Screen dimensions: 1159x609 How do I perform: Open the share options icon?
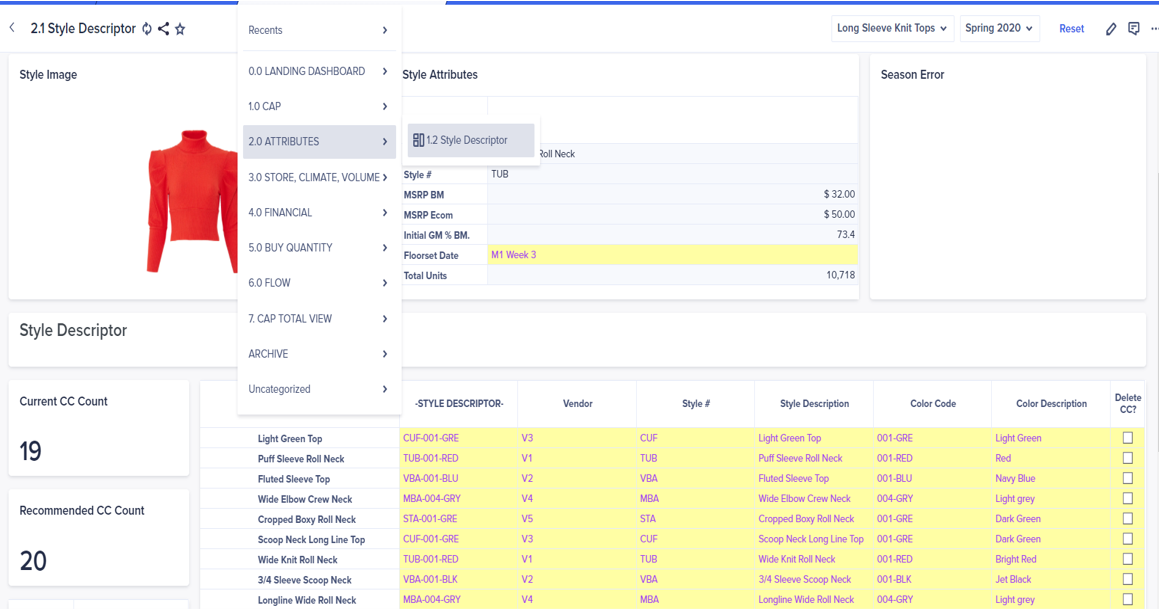tap(164, 29)
